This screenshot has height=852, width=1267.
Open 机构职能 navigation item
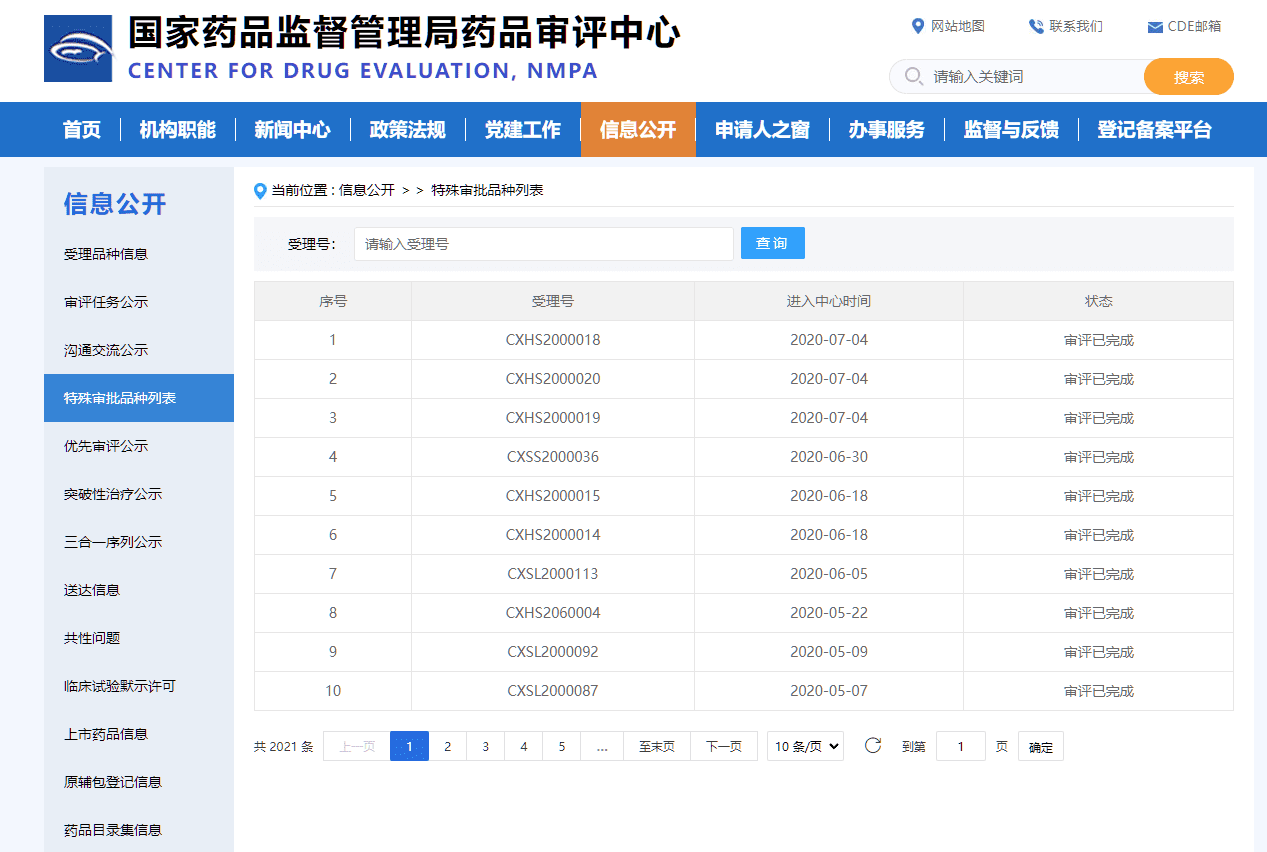click(x=178, y=130)
